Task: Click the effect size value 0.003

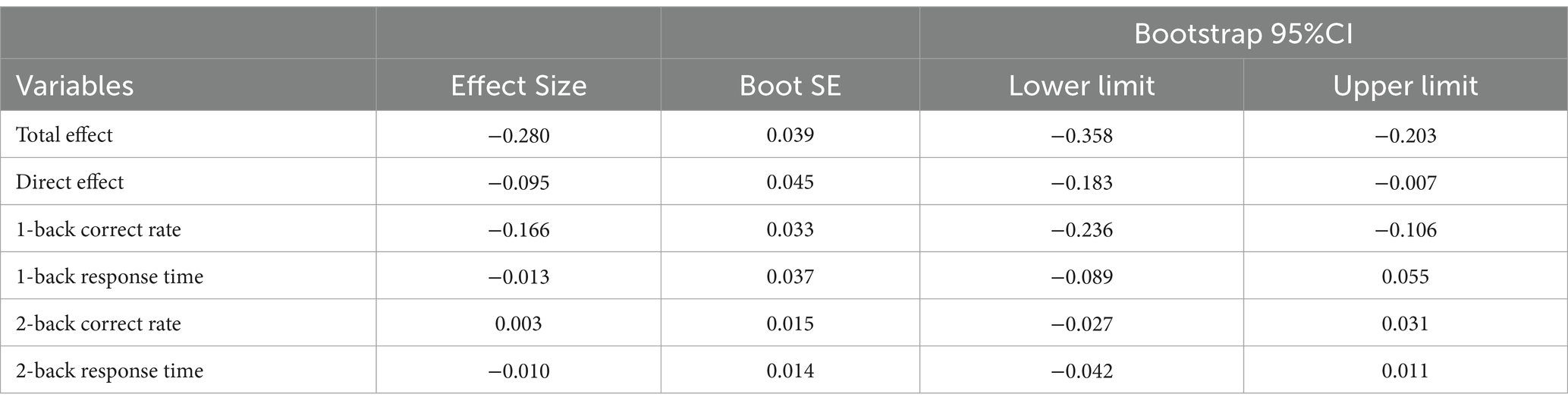Action: click(518, 323)
